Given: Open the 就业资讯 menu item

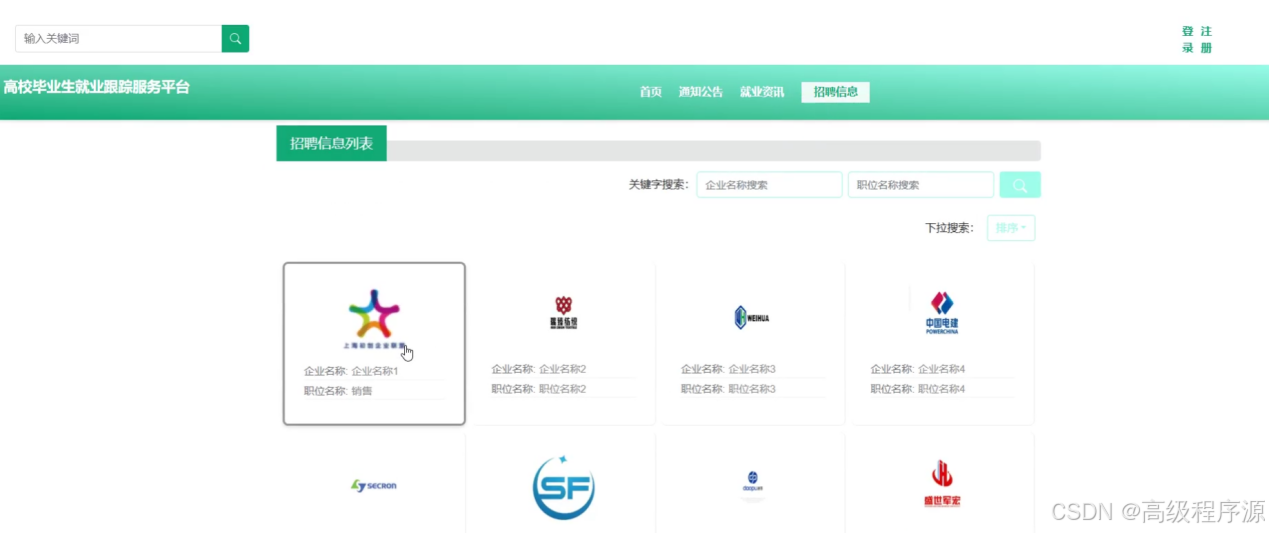Looking at the screenshot, I should coord(762,92).
